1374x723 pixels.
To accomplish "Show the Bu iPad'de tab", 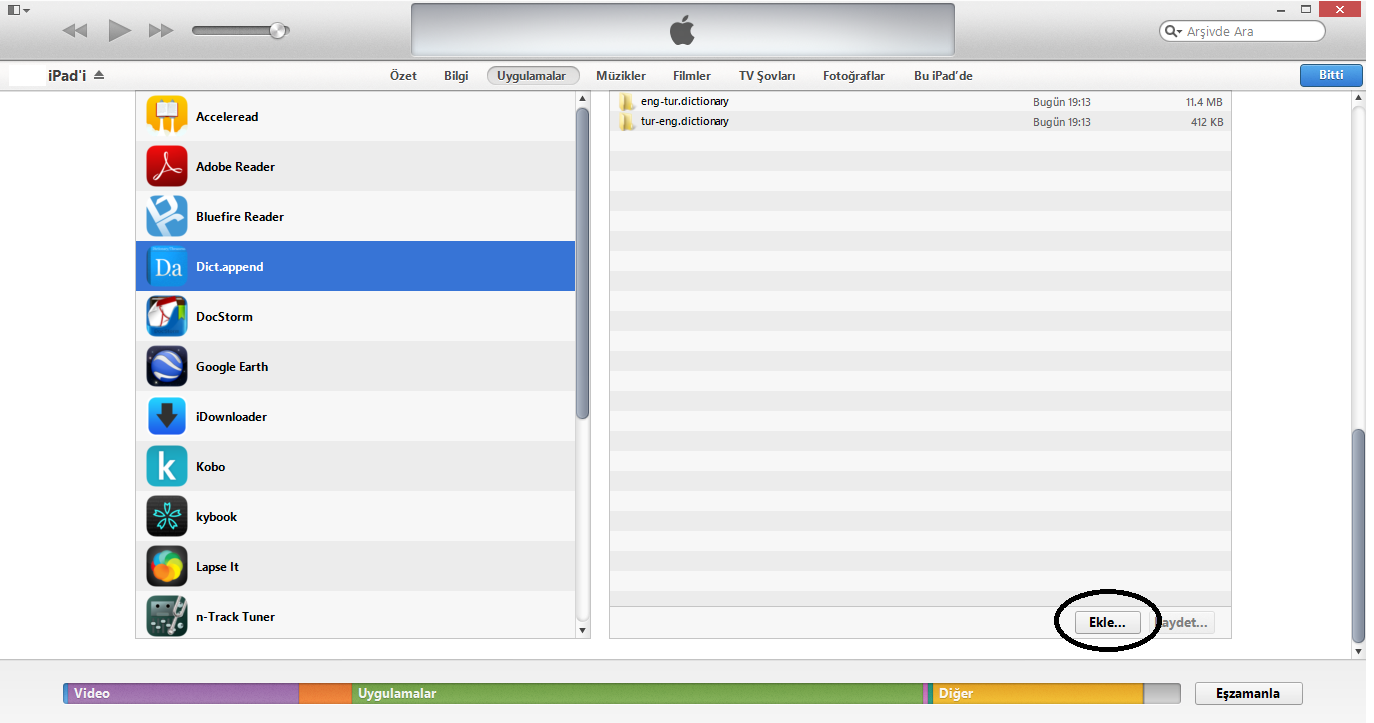I will click(x=943, y=76).
